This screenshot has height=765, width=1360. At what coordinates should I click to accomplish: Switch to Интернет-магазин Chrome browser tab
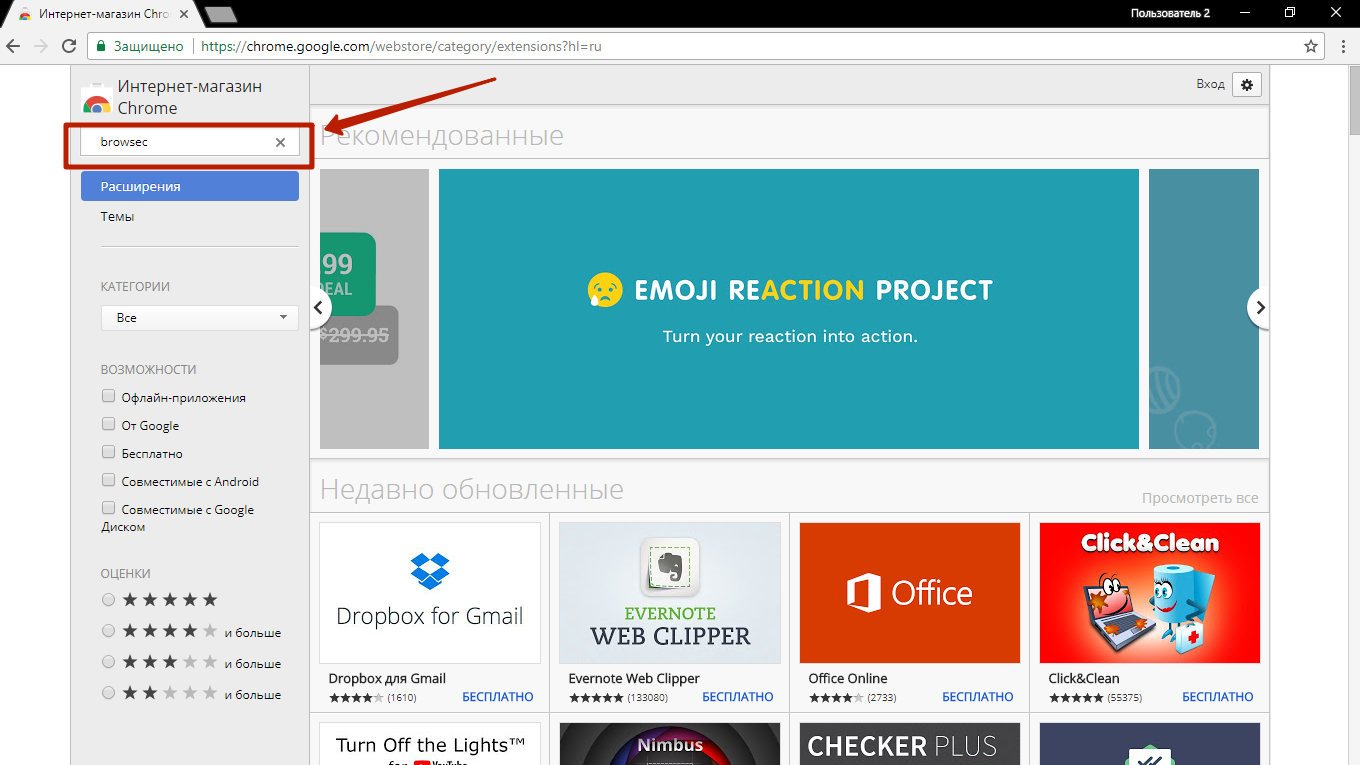click(103, 14)
